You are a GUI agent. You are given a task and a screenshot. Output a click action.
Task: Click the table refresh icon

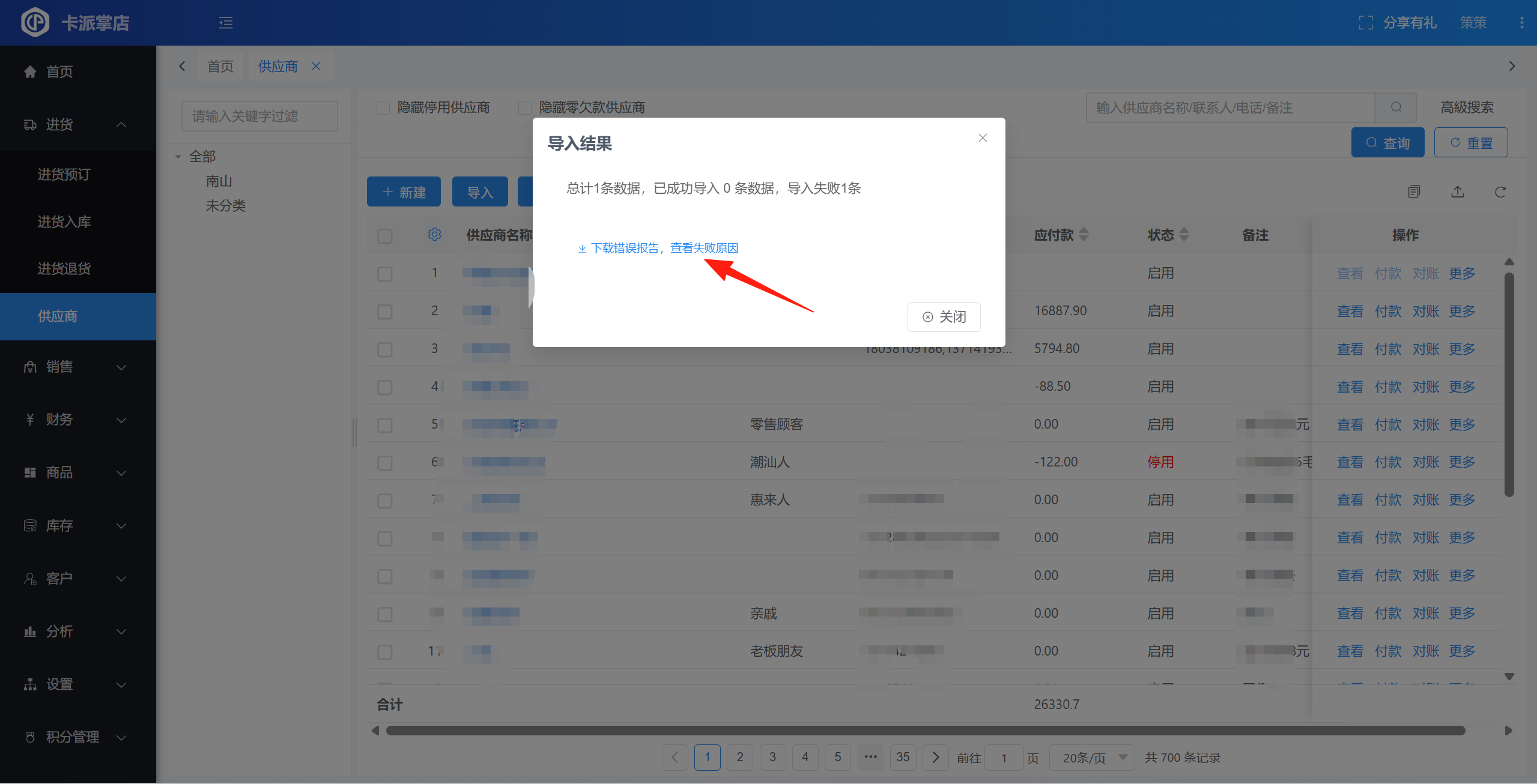pyautogui.click(x=1500, y=192)
